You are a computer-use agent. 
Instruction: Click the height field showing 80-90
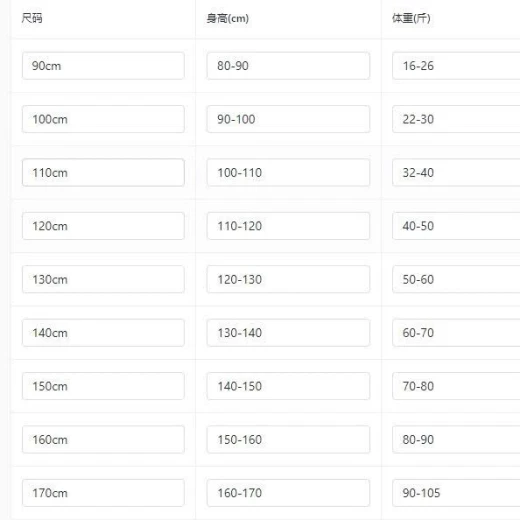click(x=288, y=66)
